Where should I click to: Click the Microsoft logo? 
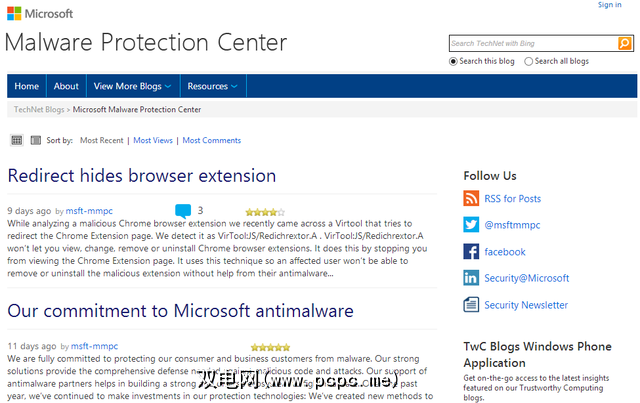[x=39, y=14]
